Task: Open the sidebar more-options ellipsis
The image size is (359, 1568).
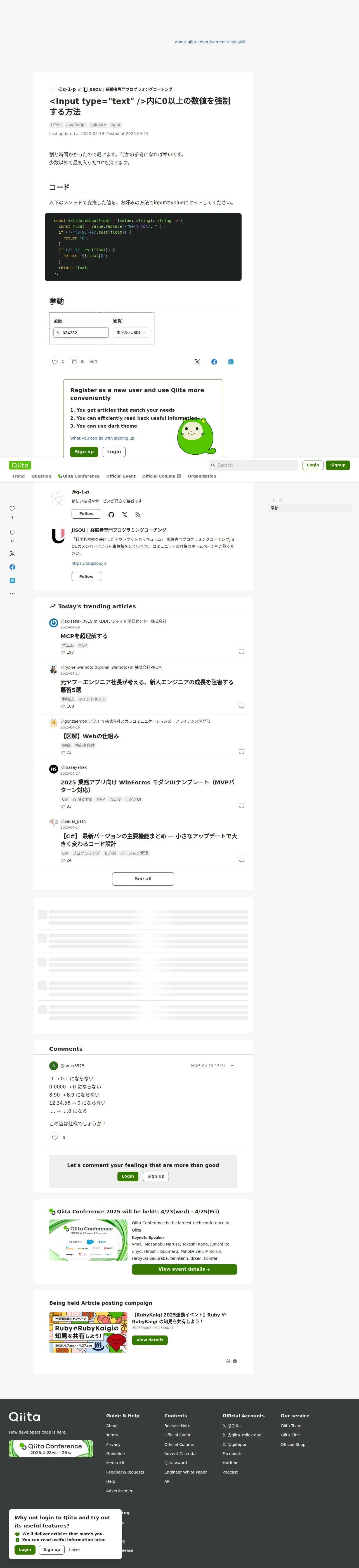Action: pyautogui.click(x=12, y=594)
